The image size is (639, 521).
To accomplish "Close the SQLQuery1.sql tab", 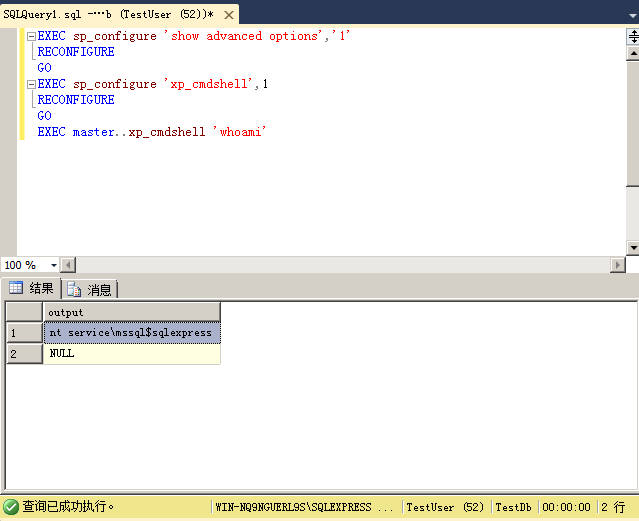I will pos(229,15).
